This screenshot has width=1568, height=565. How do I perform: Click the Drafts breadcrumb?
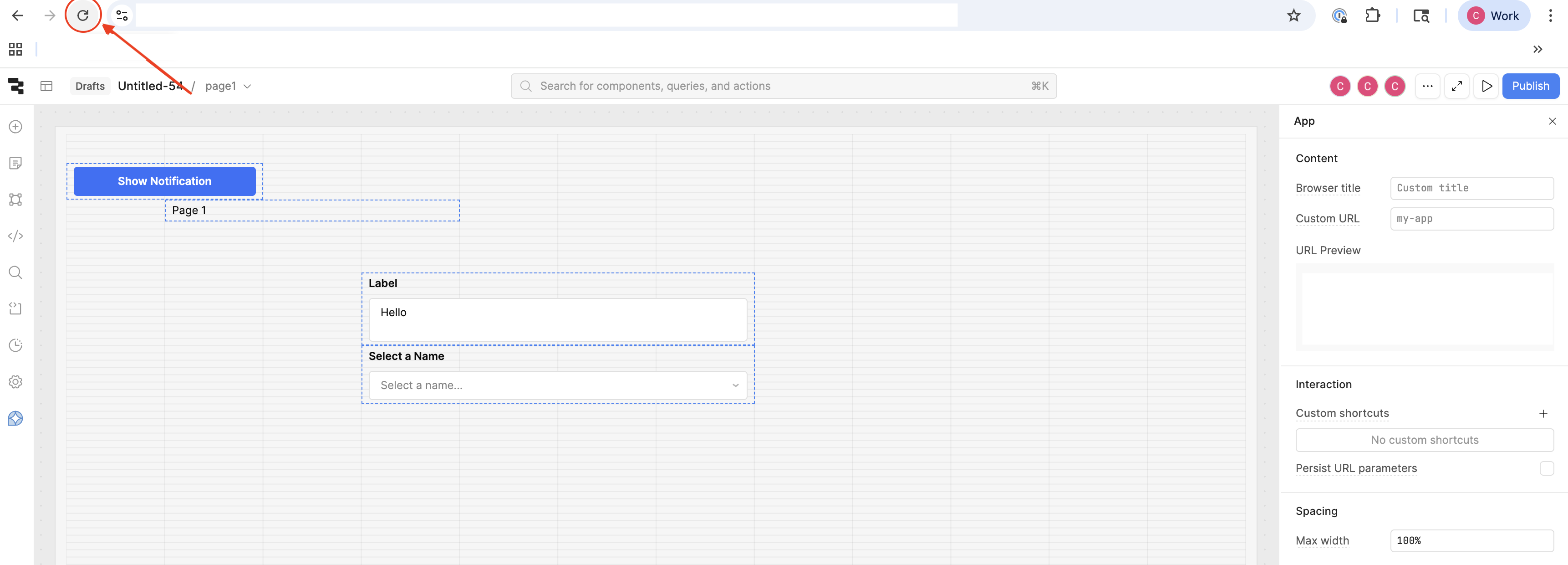coord(90,86)
